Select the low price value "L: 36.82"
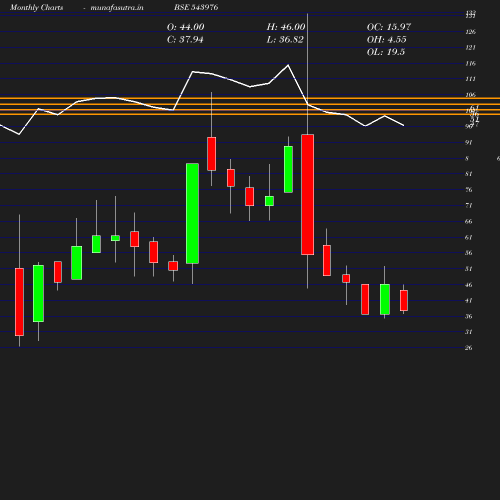Viewport: 500px width, 500px height. point(285,40)
